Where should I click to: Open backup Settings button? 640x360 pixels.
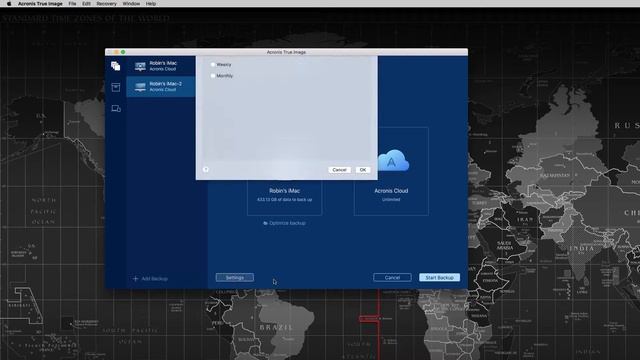click(235, 278)
